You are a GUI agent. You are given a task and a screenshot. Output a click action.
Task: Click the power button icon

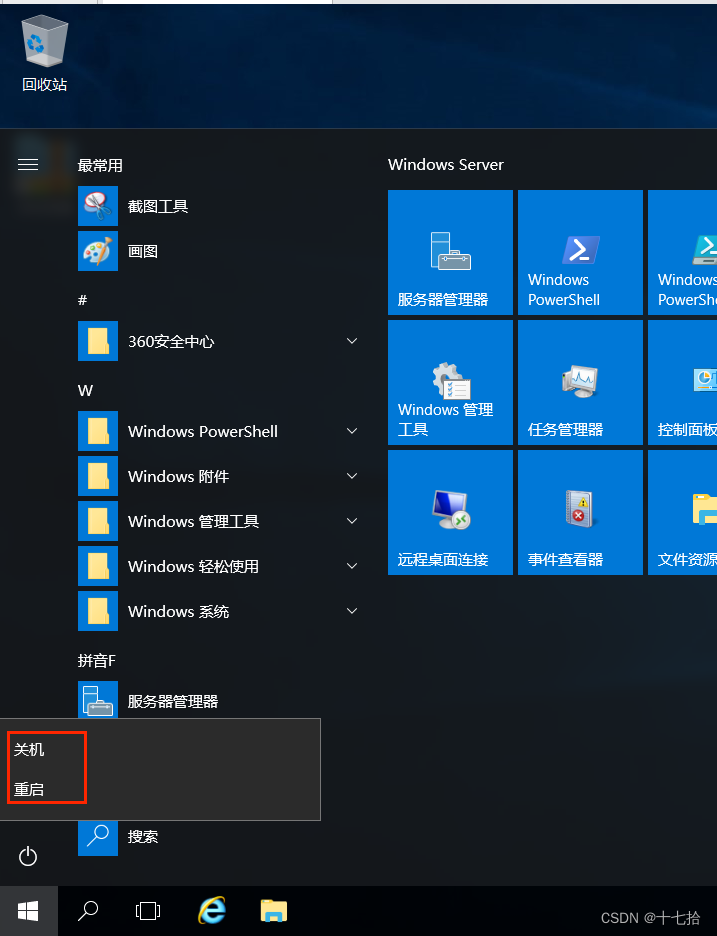pos(28,857)
